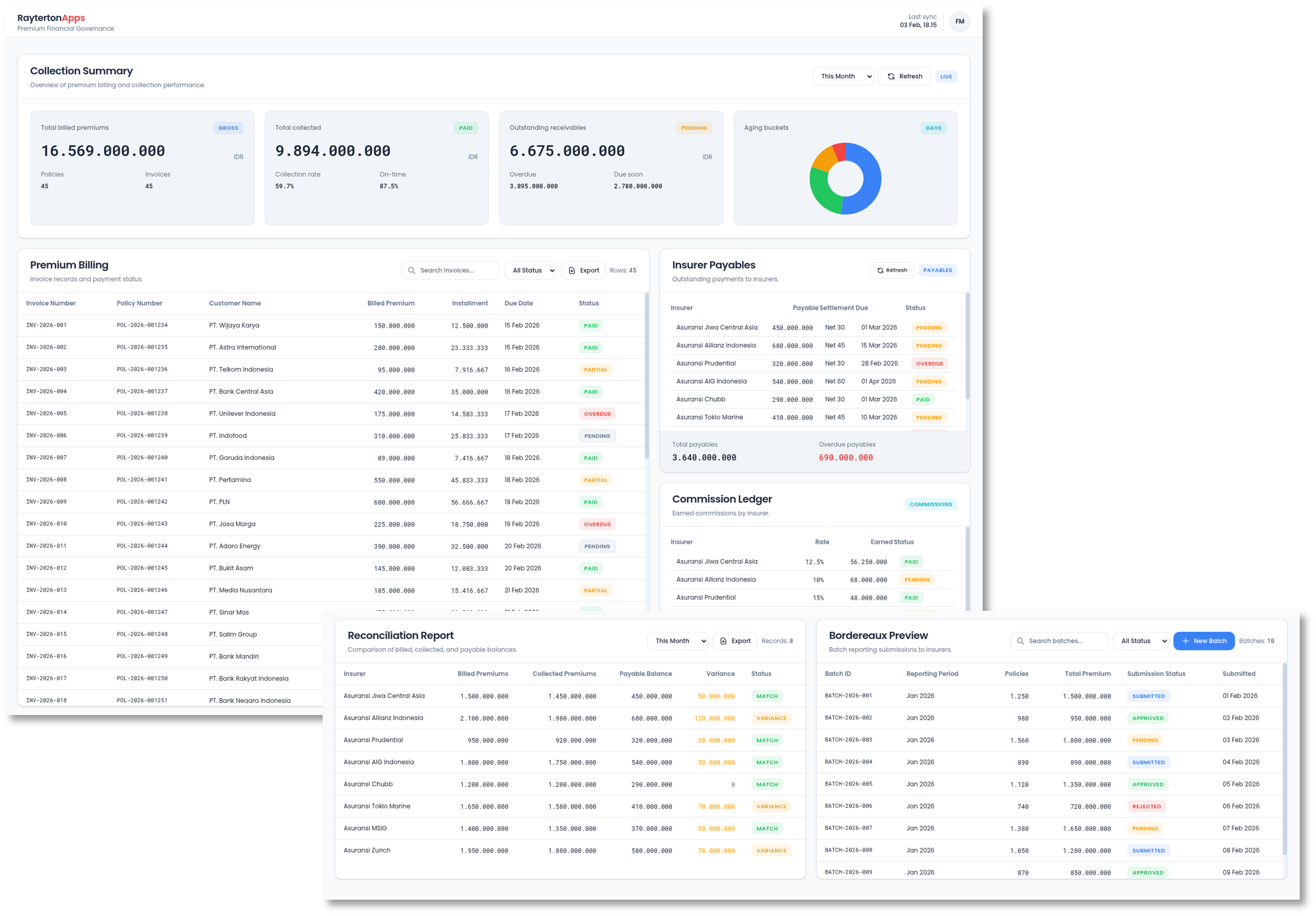Click the search magnifier in Bordereaux Preview
This screenshot has height=916, width=1316.
tap(1020, 641)
